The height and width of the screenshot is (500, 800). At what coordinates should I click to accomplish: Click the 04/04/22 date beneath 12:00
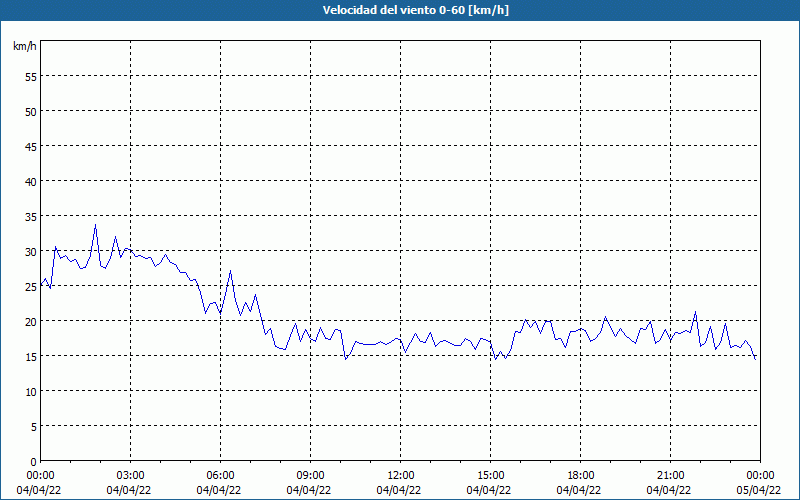point(399,490)
